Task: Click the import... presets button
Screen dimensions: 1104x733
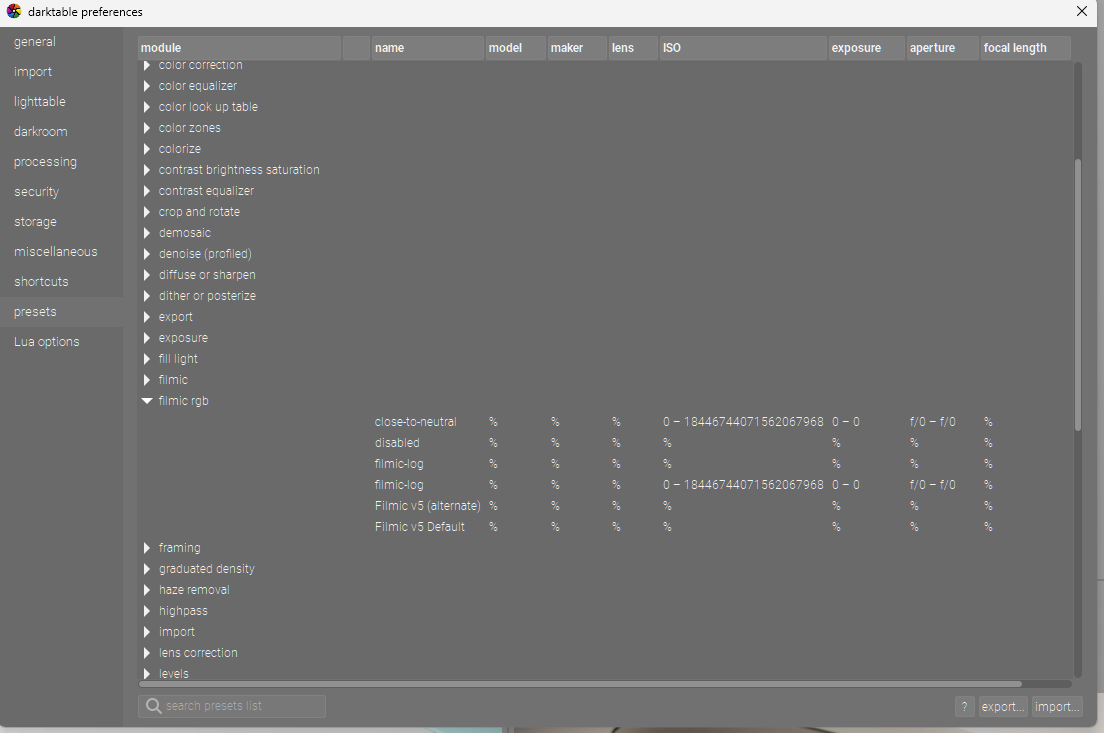Action: [1057, 706]
